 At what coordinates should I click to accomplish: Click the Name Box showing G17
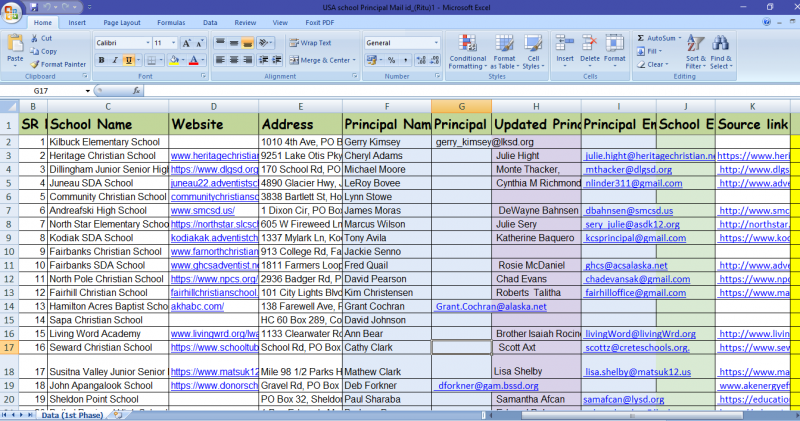coord(42,91)
